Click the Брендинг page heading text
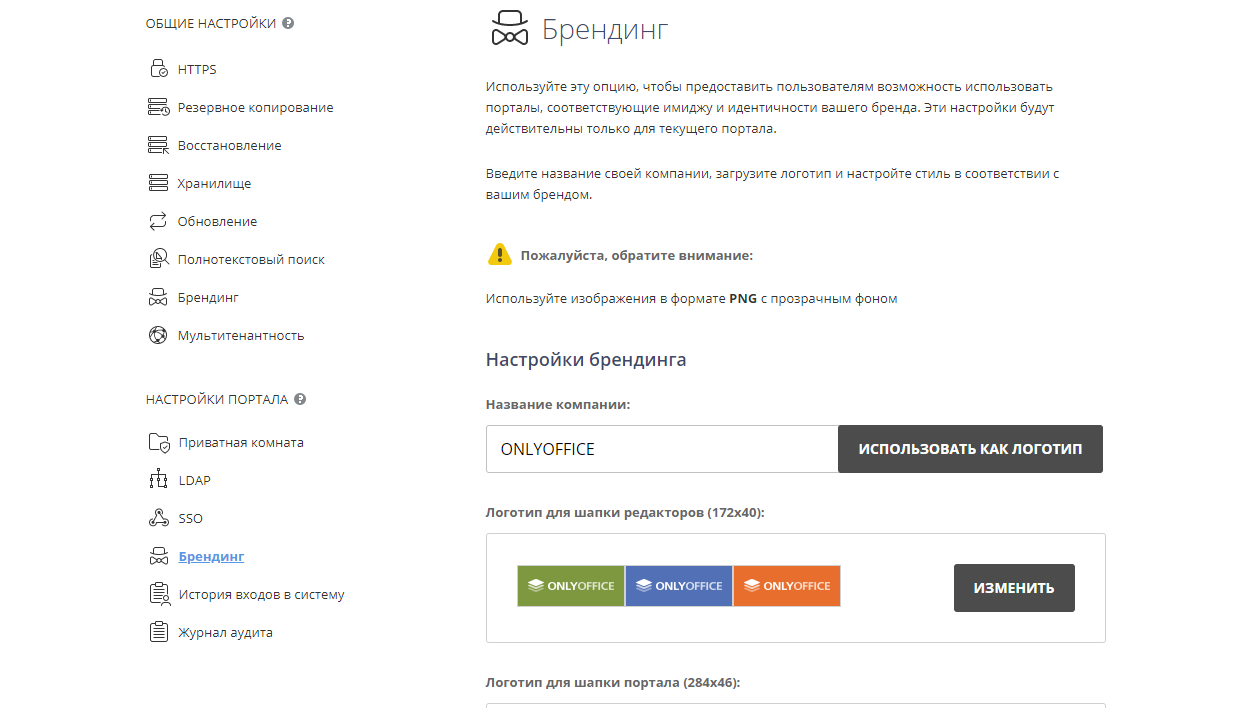 pos(605,30)
